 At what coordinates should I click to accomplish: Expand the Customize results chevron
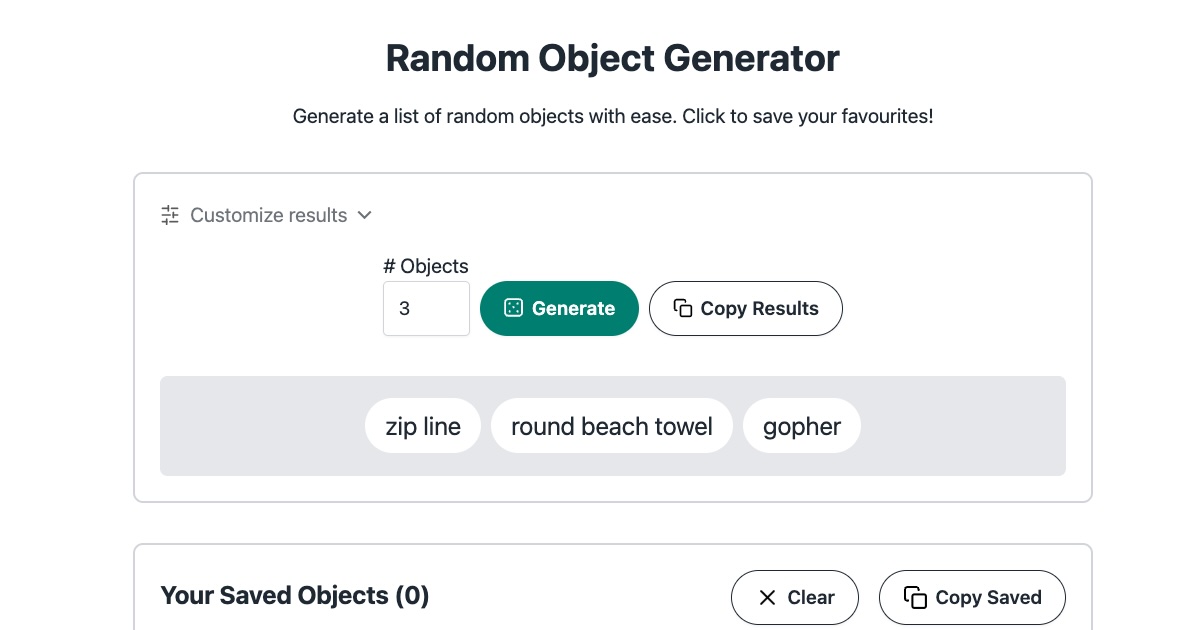tap(365, 215)
